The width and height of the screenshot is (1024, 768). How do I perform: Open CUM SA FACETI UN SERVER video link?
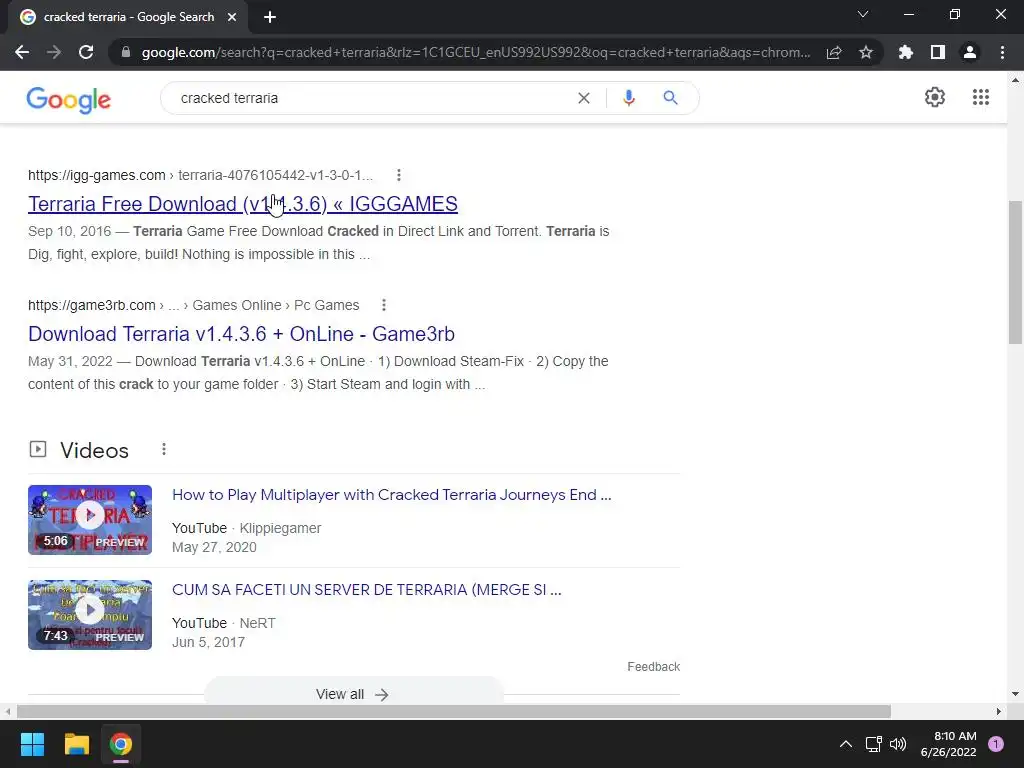pos(367,590)
